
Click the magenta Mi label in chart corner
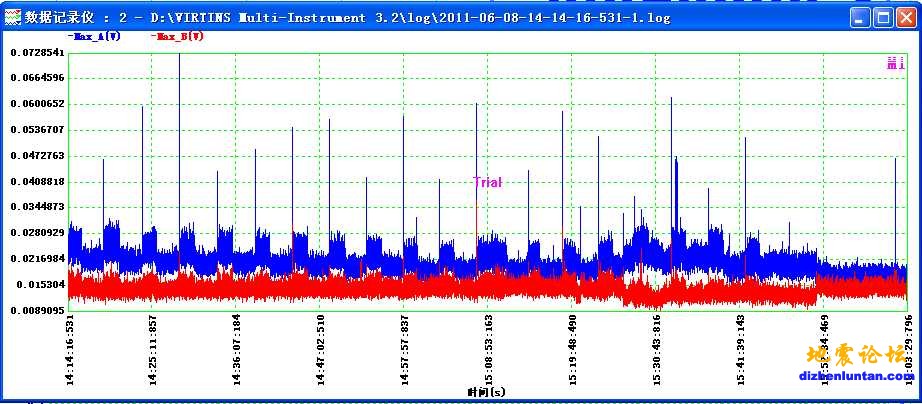click(x=895, y=63)
